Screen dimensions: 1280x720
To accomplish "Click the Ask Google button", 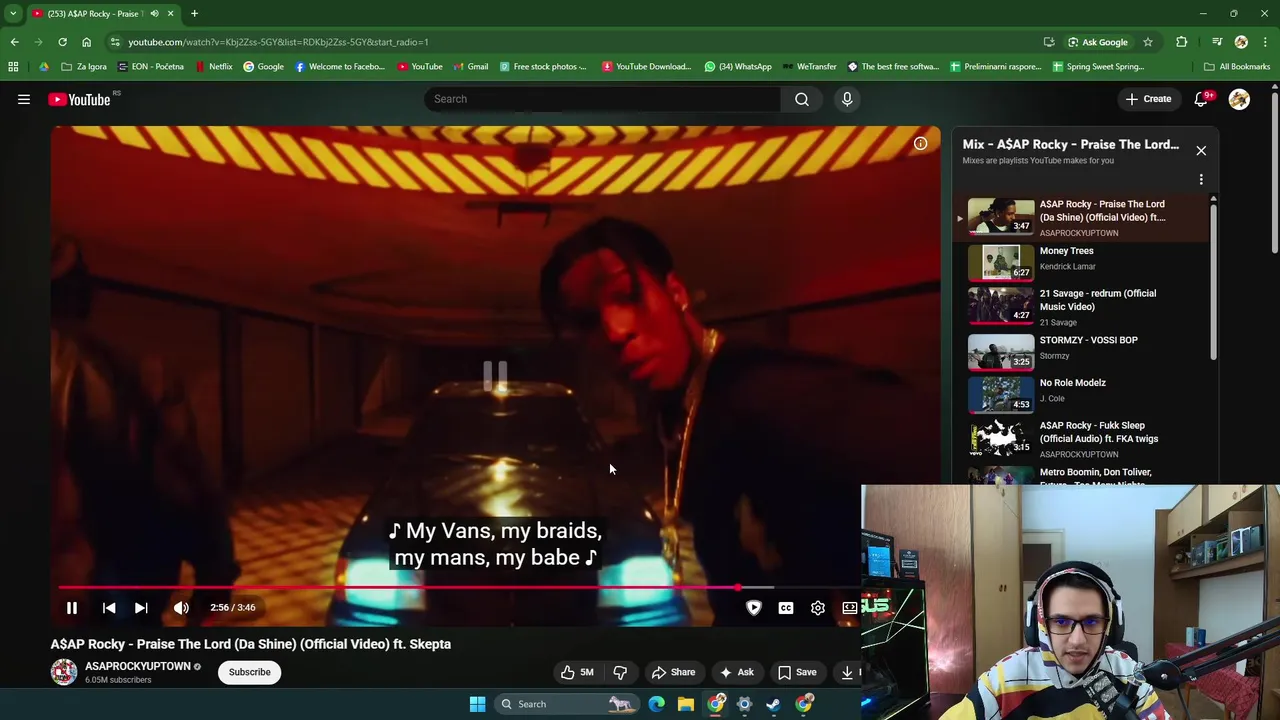I will [x=1097, y=42].
